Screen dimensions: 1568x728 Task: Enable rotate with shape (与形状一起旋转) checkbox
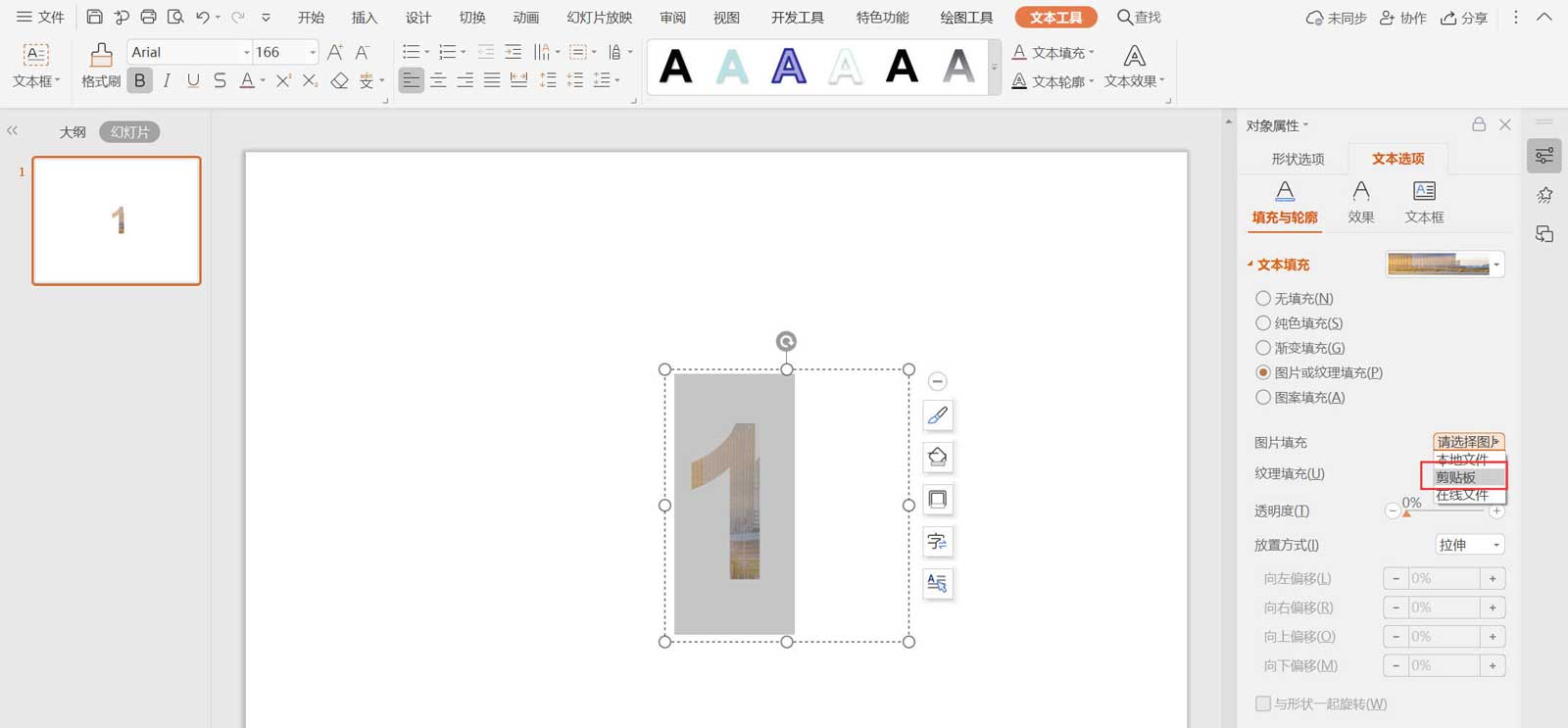(1263, 704)
